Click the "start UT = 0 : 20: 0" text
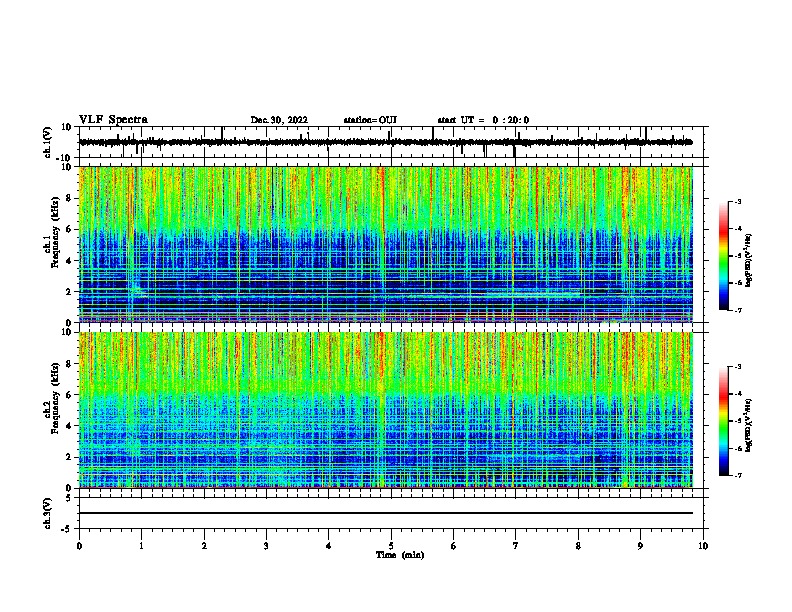Screen dimensions: 792x612 click(x=483, y=120)
